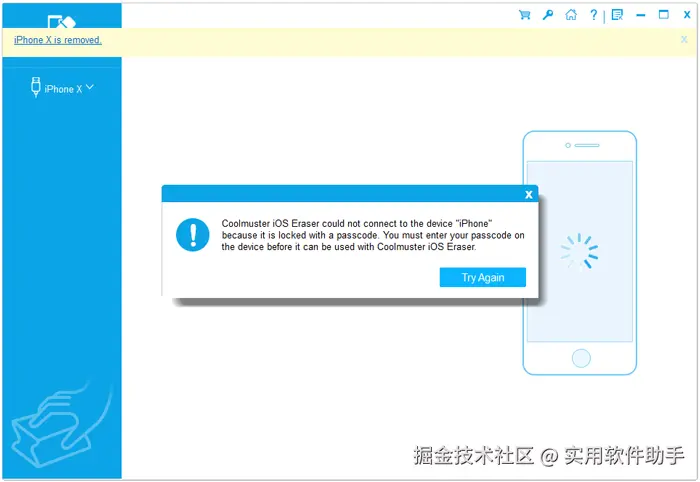Click the USB device icon beside iPhone X

36,87
